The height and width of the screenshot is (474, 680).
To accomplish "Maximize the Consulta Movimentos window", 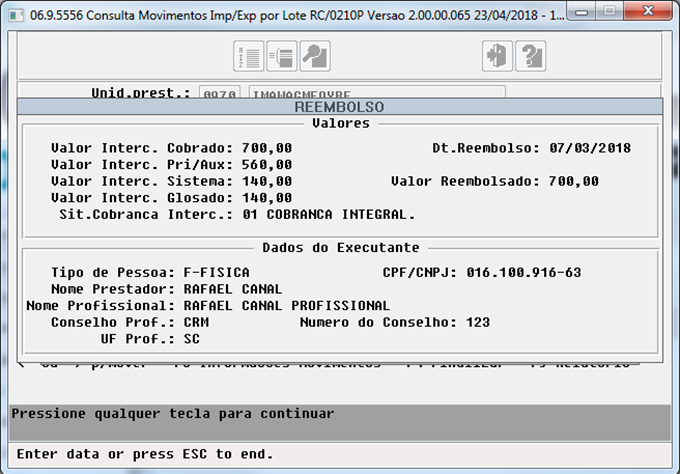I will click(x=610, y=11).
